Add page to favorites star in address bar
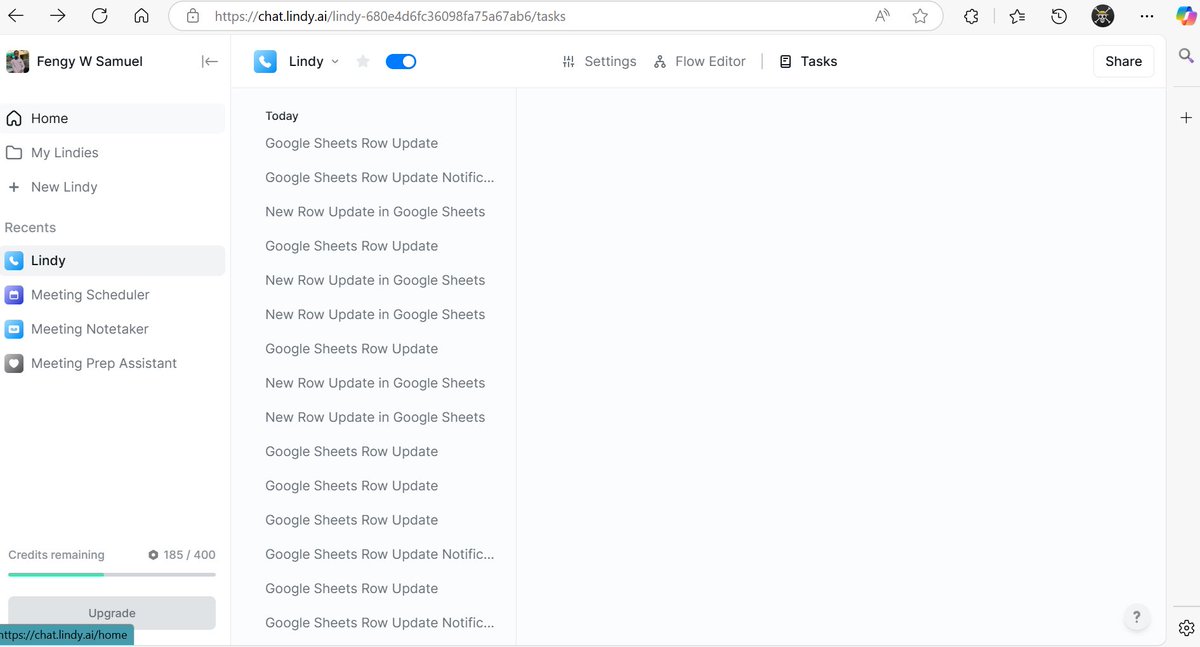Image resolution: width=1200 pixels, height=647 pixels. tap(920, 16)
